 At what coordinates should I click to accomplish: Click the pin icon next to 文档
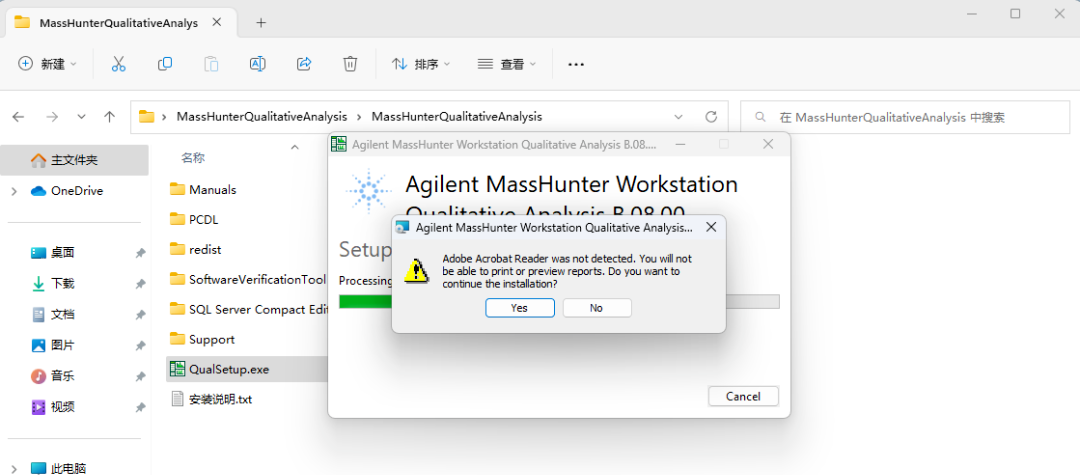pyautogui.click(x=141, y=315)
